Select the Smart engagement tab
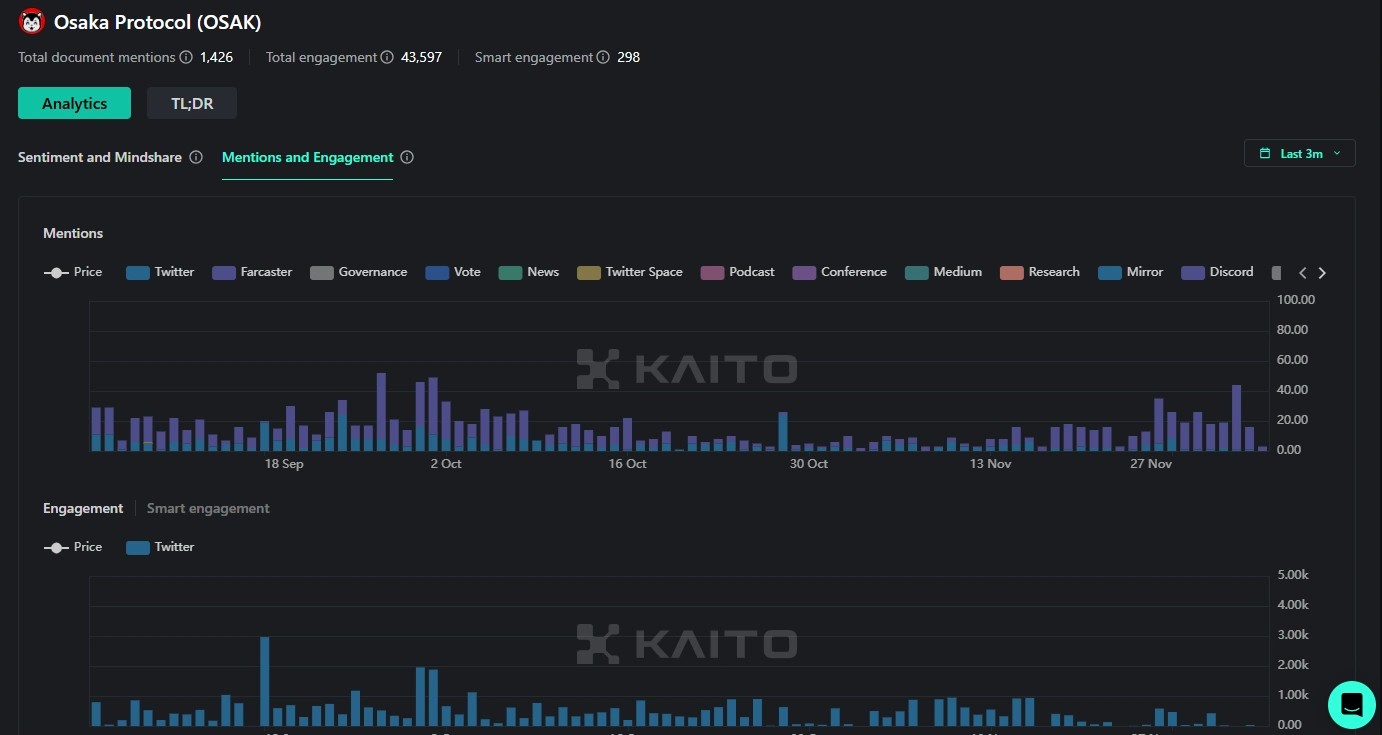The image size is (1382, 735). 208,508
